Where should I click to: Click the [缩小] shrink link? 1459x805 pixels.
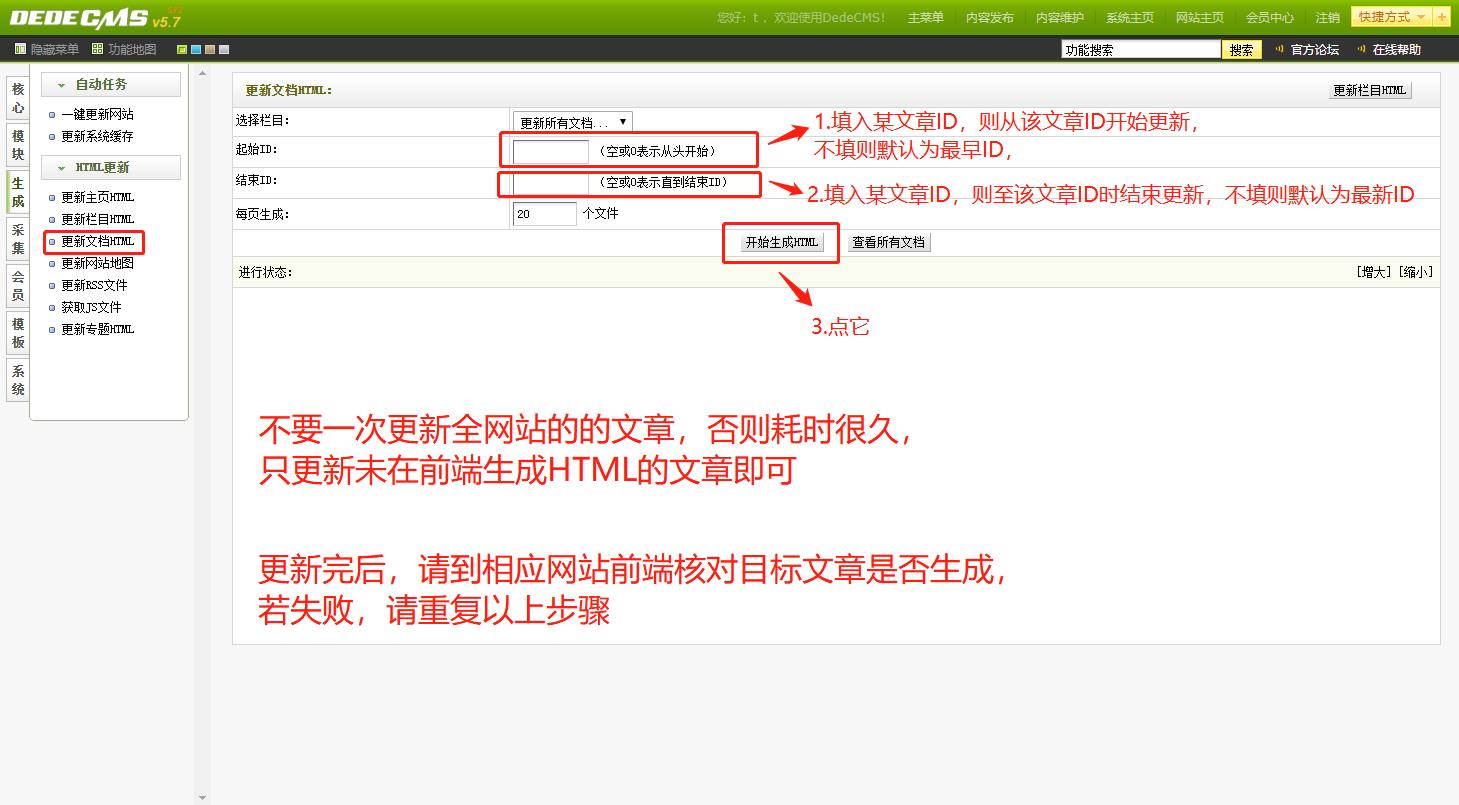pos(1415,272)
